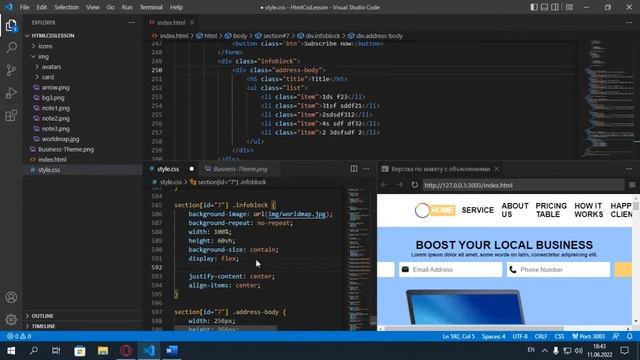Viewport: 640px width, 360px height.
Task: Open the Manage gear icon
Action: tap(11, 319)
